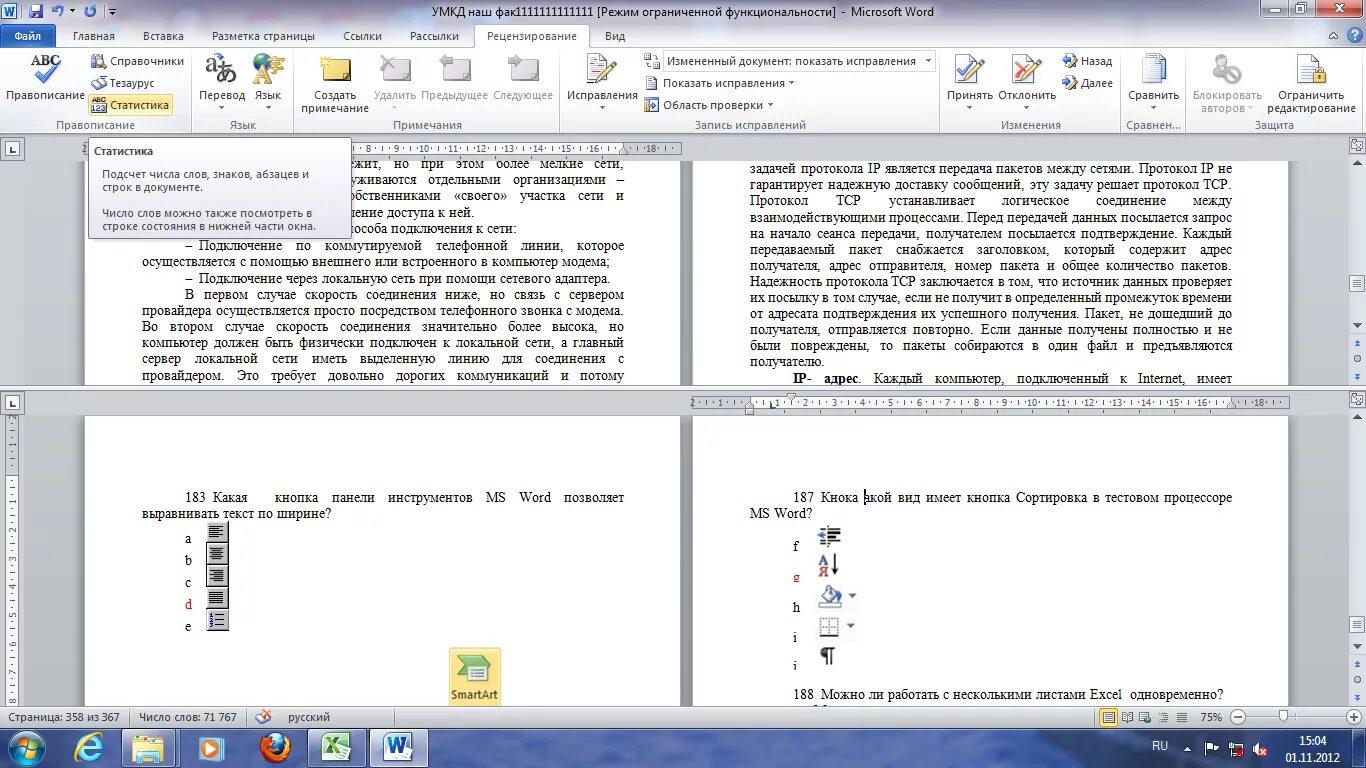Click the Статистика word count button
1366x768 pixels.
click(130, 105)
